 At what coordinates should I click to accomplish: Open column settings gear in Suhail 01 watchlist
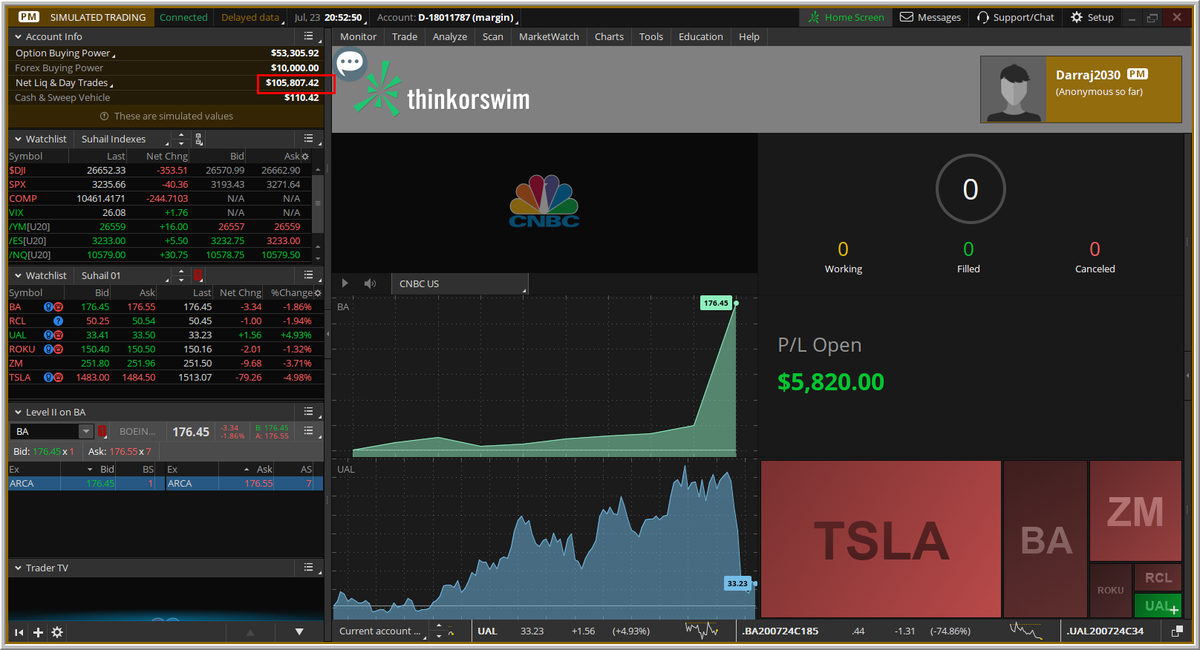[x=316, y=293]
